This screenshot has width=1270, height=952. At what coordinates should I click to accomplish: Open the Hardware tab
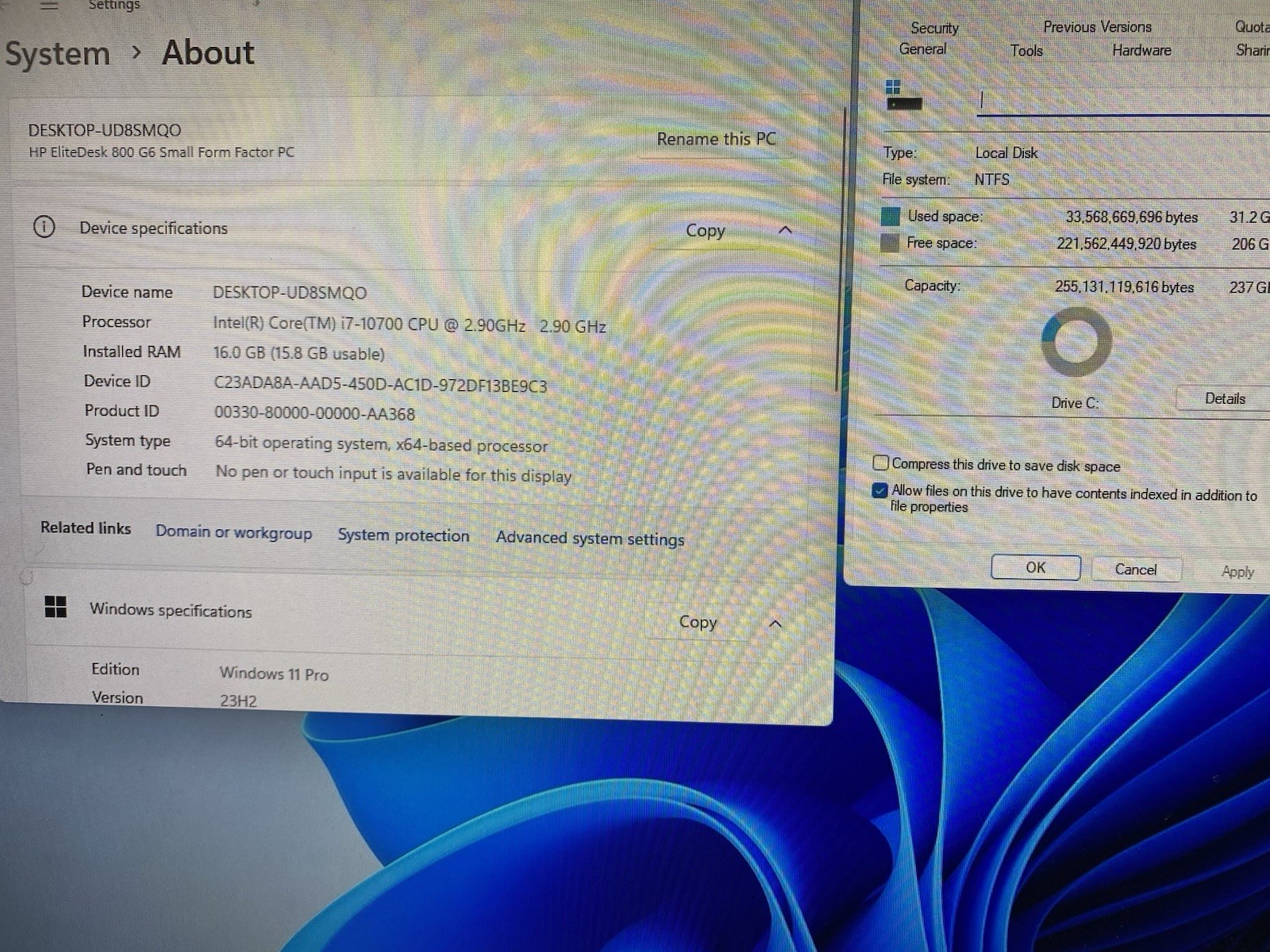[x=1141, y=50]
